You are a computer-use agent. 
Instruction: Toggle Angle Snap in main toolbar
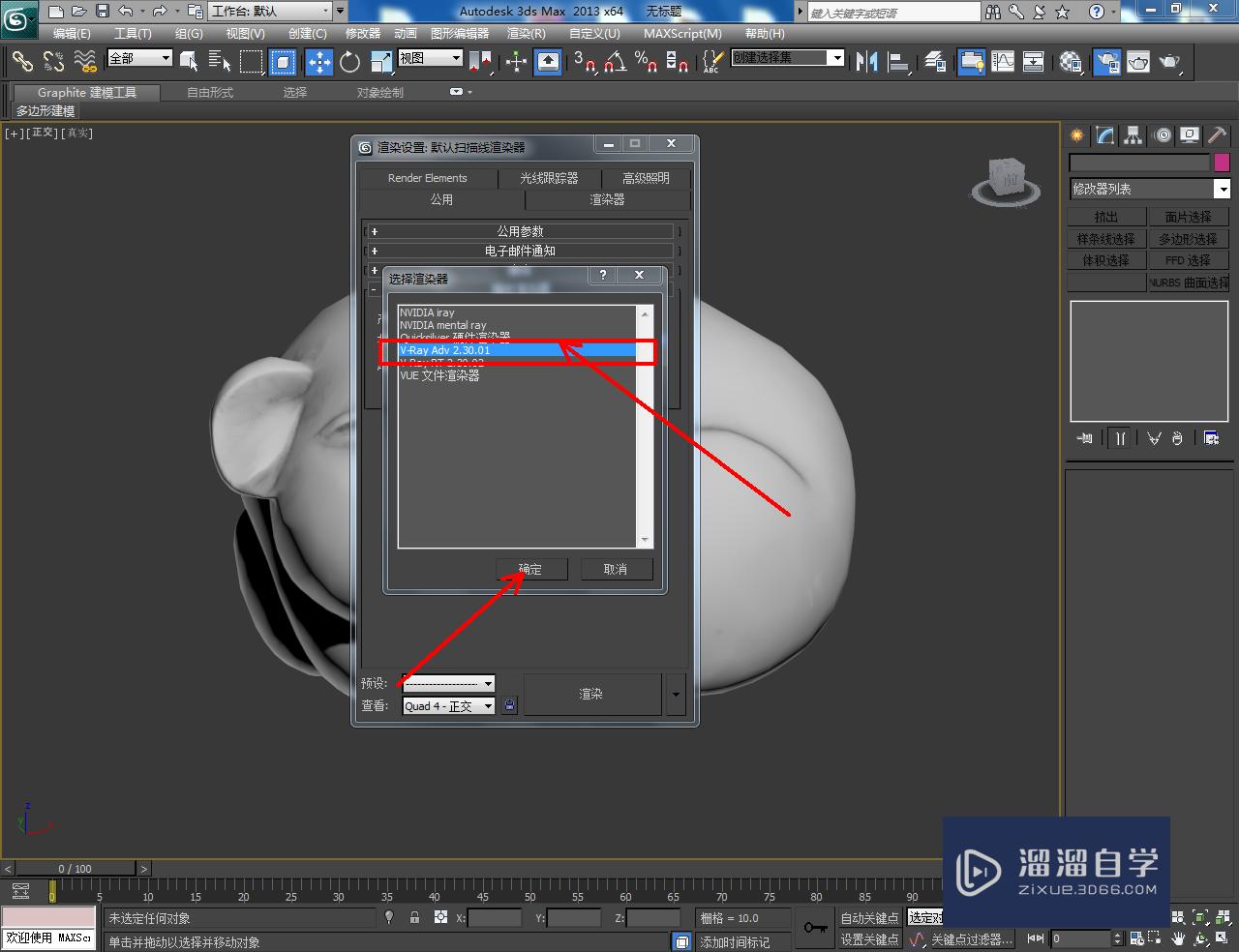coord(615,62)
